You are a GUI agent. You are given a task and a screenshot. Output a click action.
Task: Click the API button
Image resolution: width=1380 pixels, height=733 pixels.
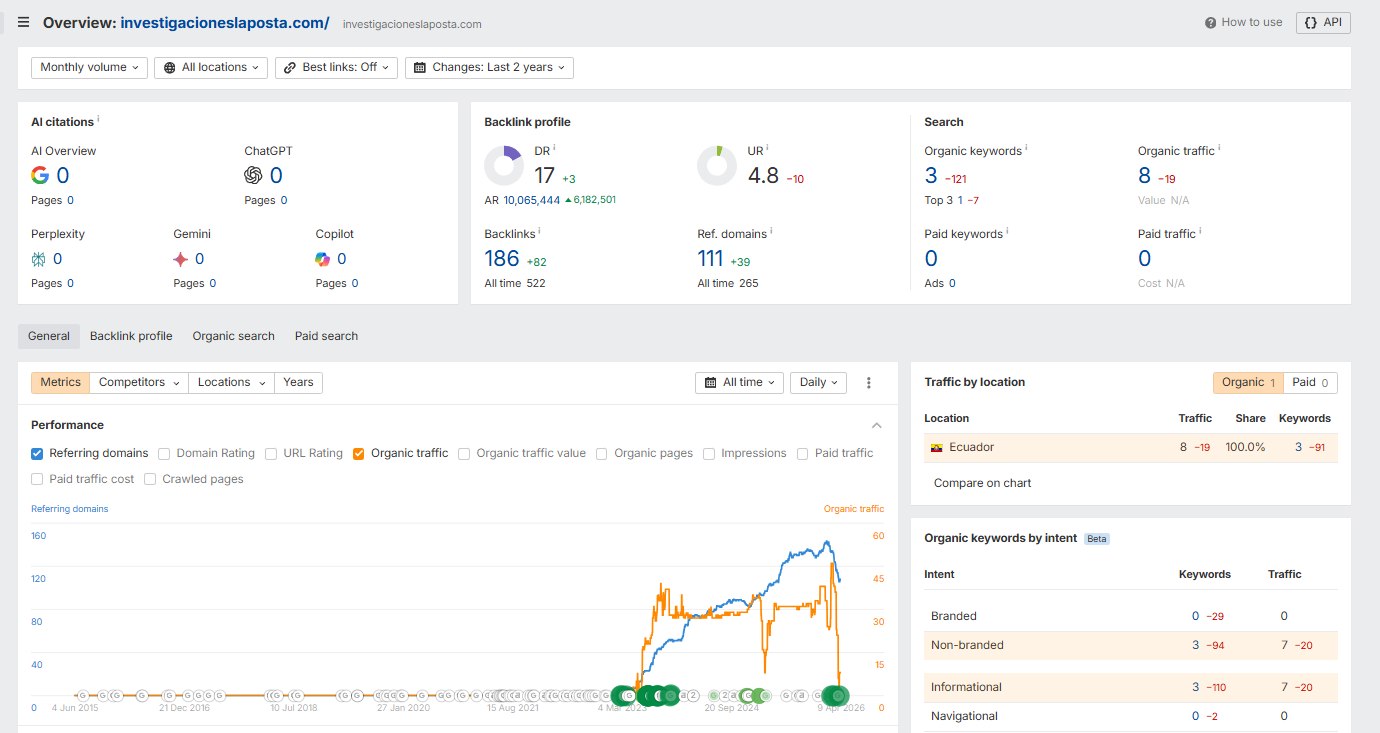tap(1323, 22)
